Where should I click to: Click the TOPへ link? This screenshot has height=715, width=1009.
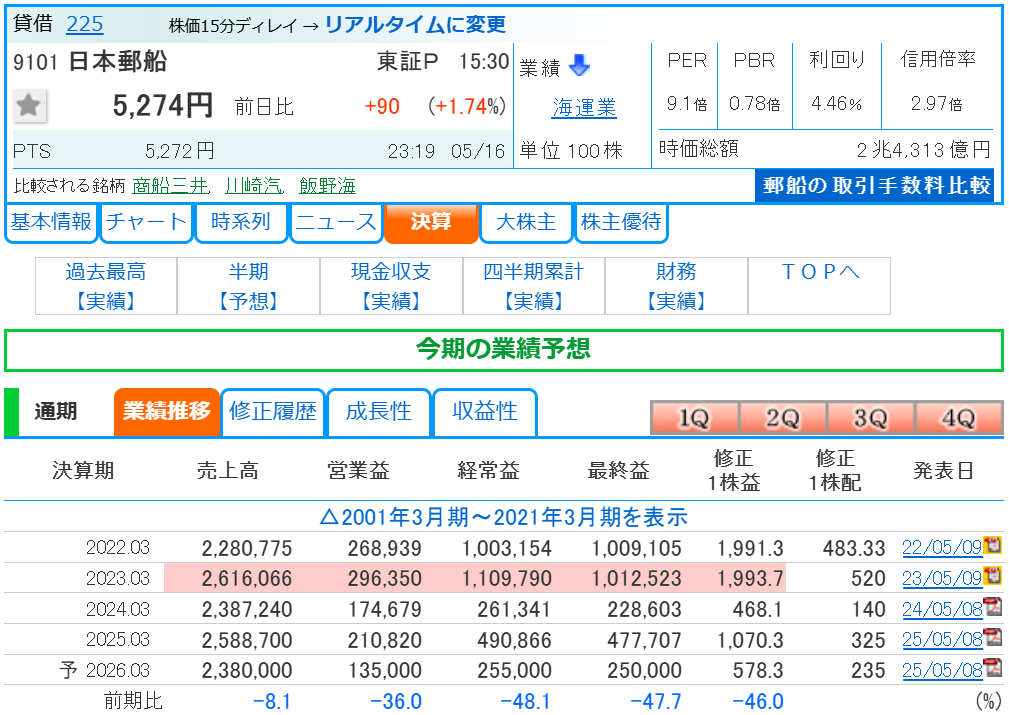(819, 272)
